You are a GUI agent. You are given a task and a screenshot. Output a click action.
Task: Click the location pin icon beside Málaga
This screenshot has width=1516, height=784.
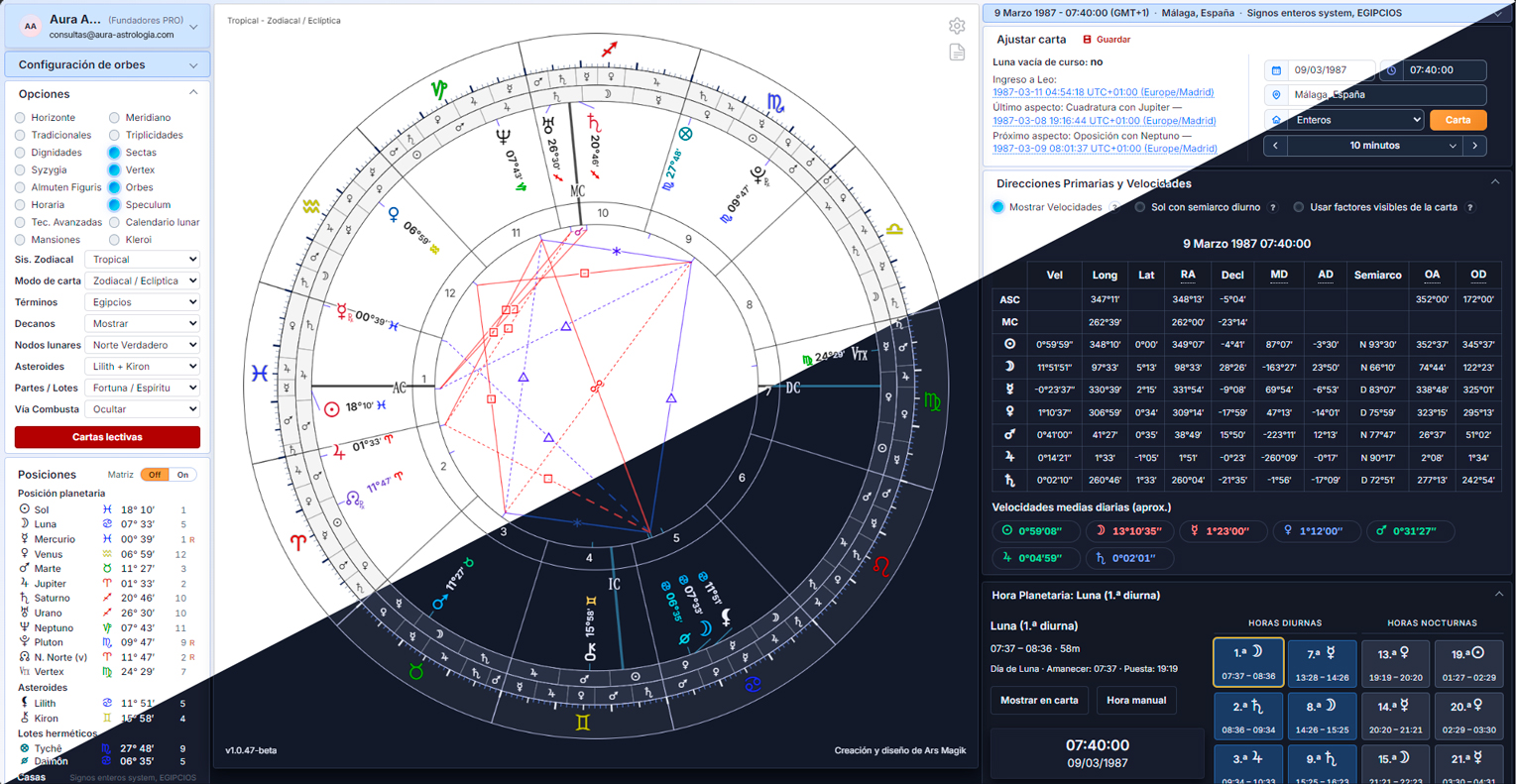coord(1276,95)
